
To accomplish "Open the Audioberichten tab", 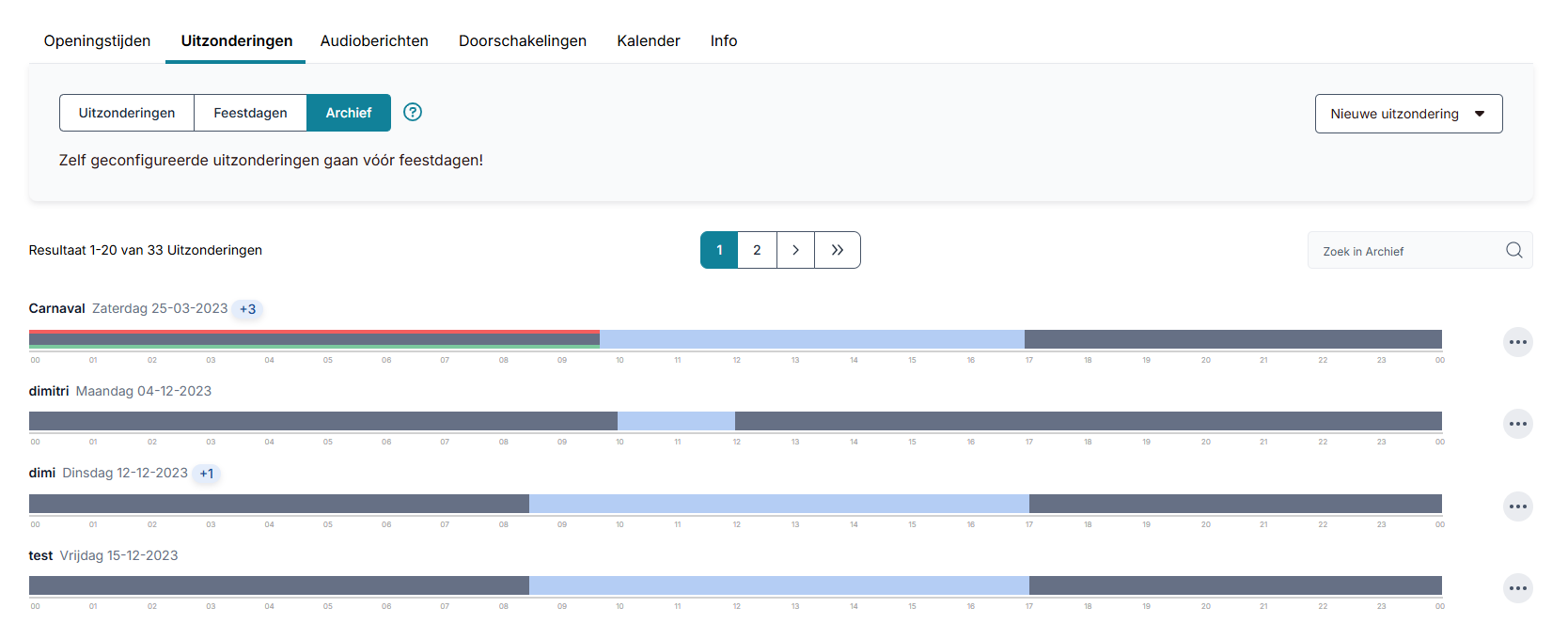I will pos(374,40).
